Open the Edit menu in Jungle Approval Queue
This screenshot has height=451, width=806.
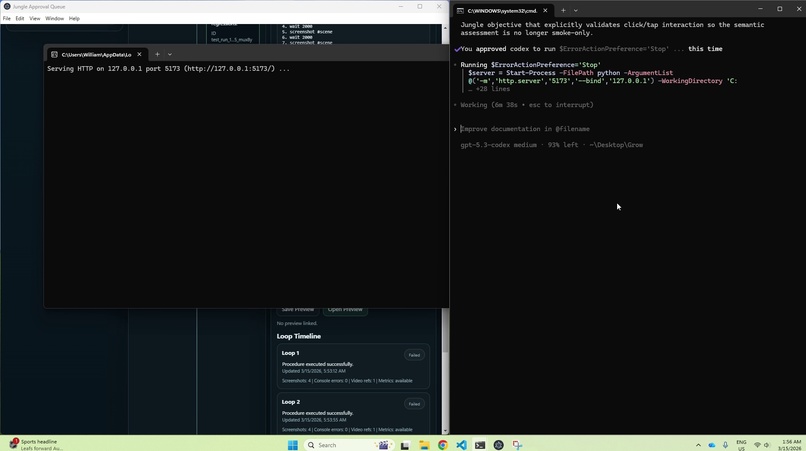pyautogui.click(x=20, y=19)
